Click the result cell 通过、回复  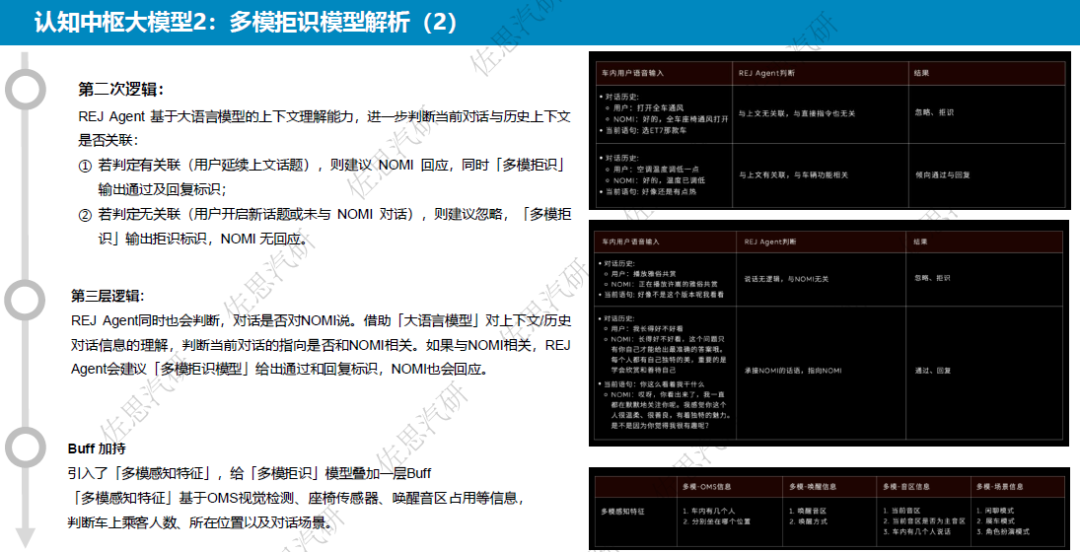coord(933,371)
